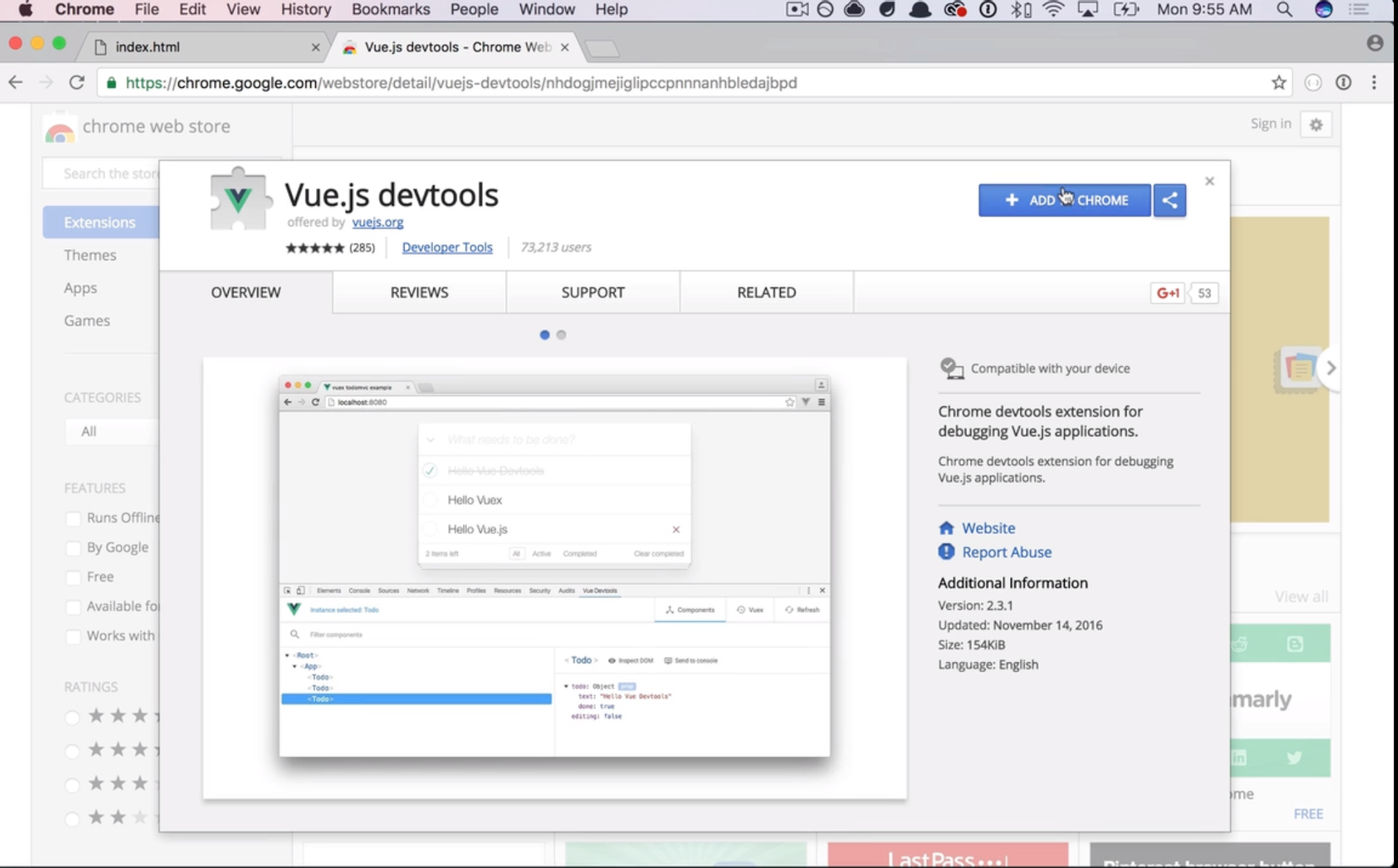Open web store settings gear
Viewport: 1398px width, 868px height.
pyautogui.click(x=1316, y=124)
